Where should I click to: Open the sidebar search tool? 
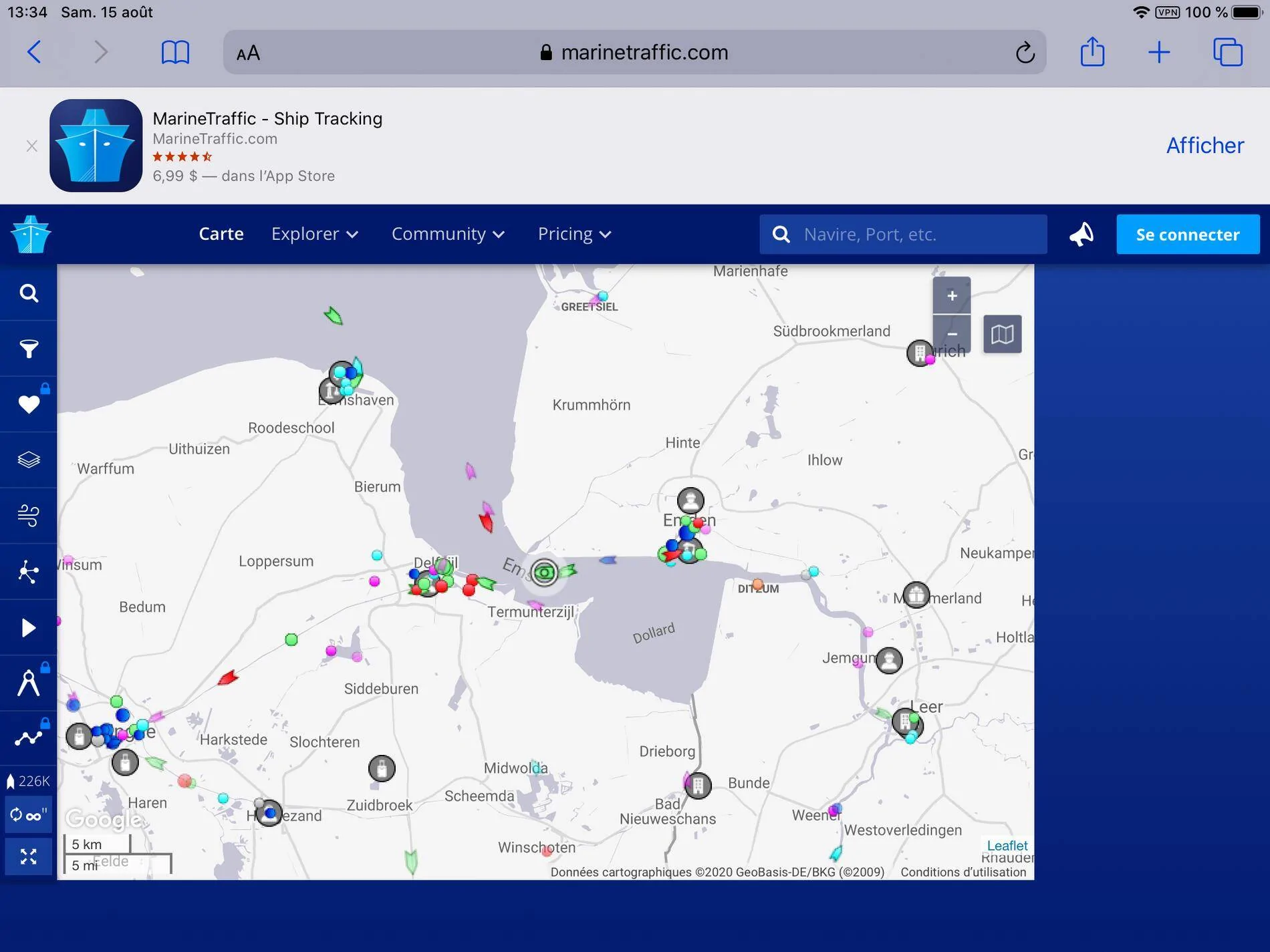click(x=28, y=293)
